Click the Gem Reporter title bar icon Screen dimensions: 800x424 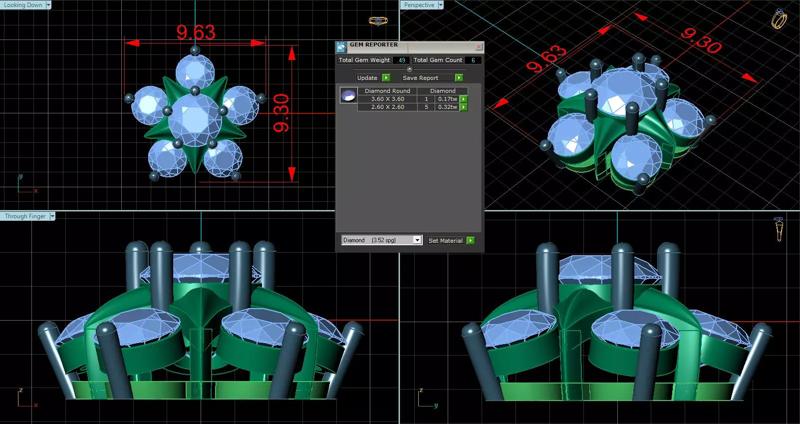click(x=341, y=47)
